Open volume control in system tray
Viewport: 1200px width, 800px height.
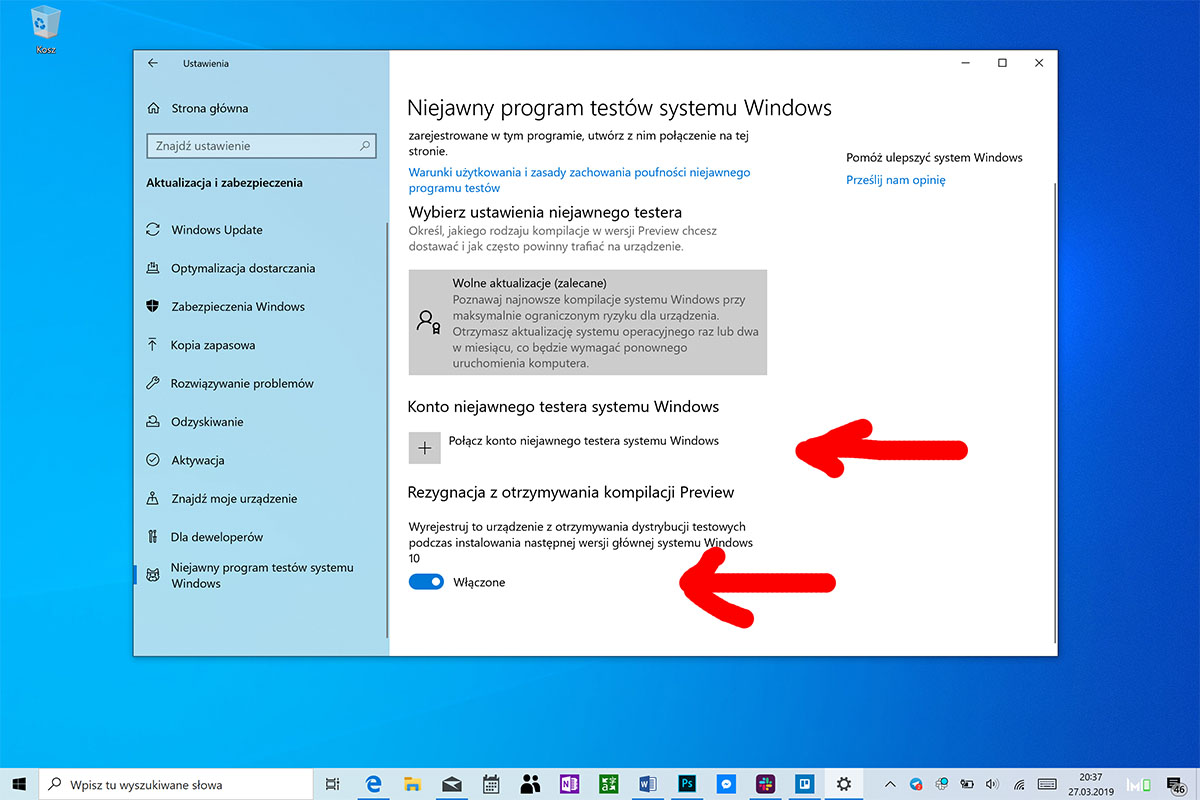click(991, 785)
